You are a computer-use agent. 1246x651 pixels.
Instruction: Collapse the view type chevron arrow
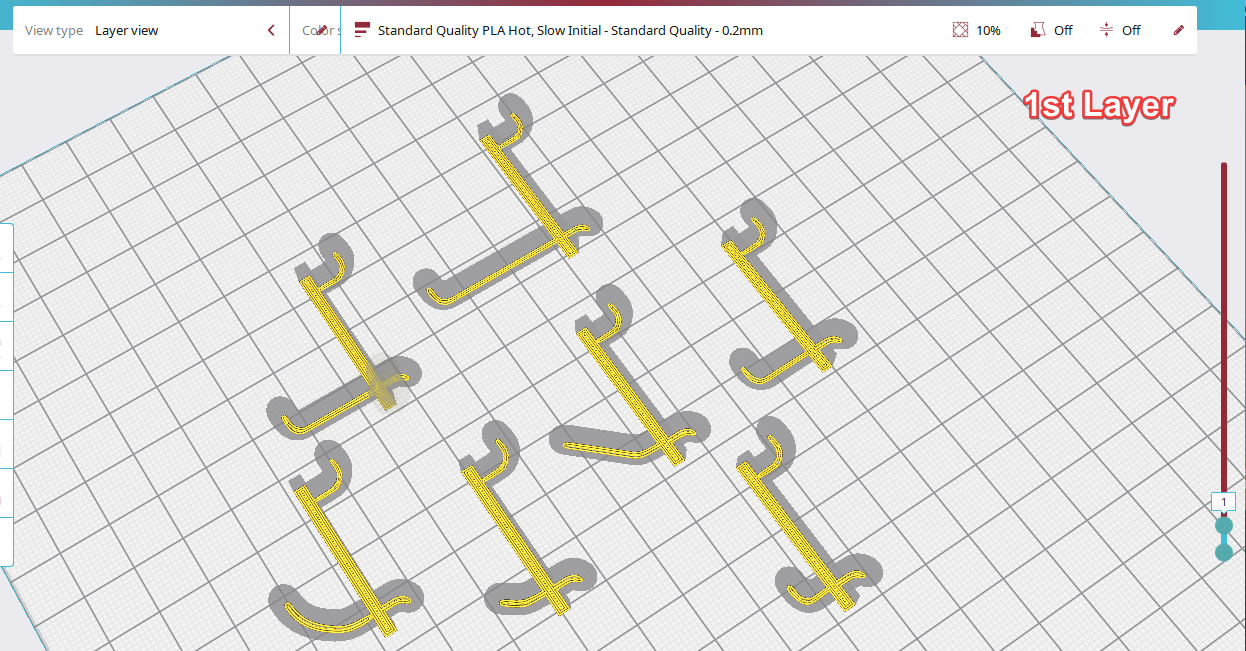coord(271,30)
